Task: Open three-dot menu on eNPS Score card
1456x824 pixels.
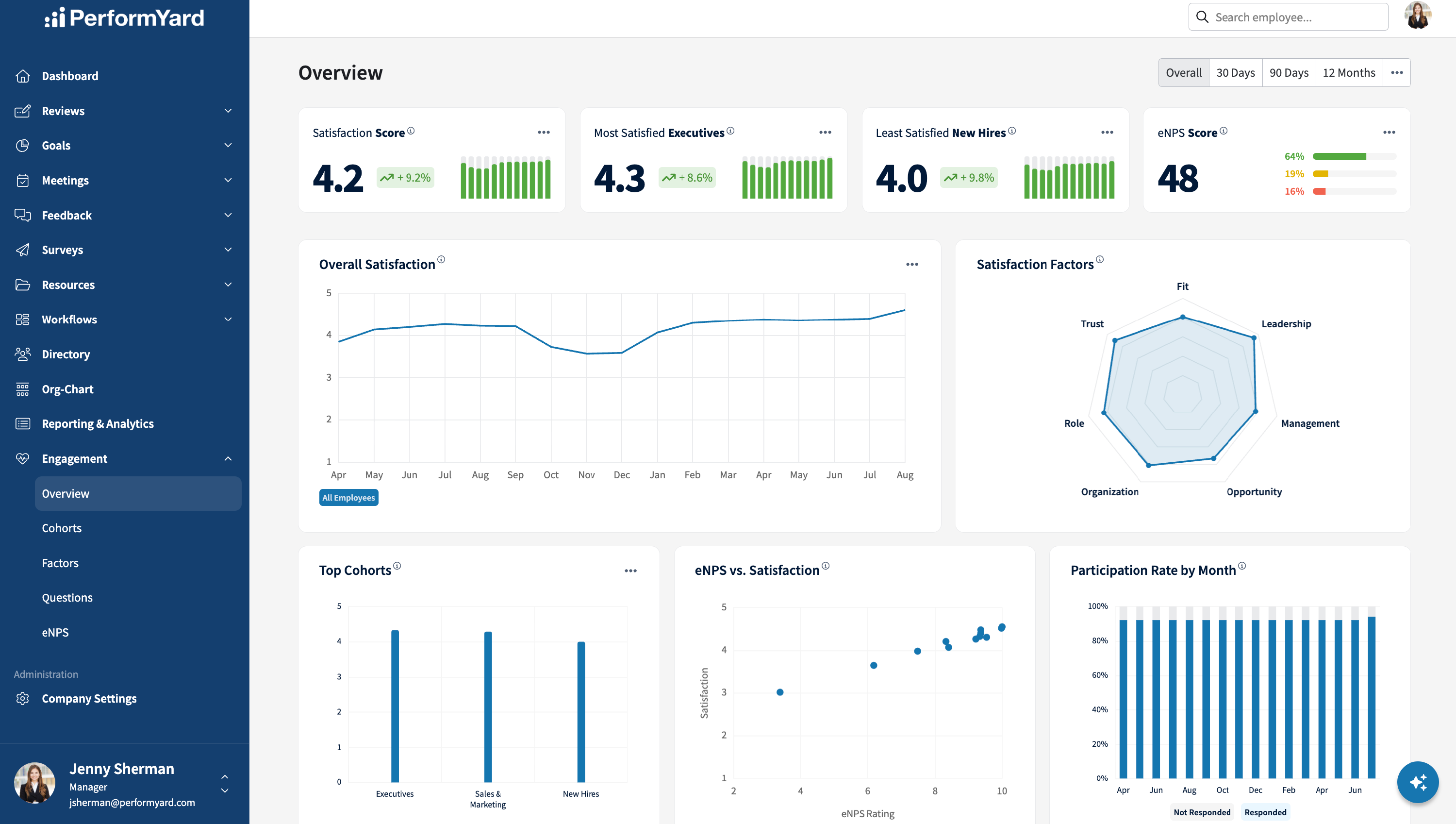Action: 1389,133
